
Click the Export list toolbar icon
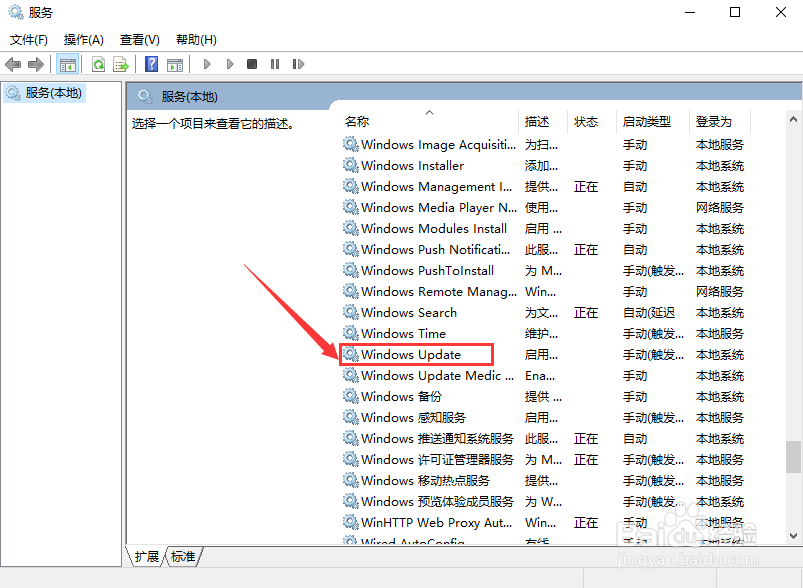(x=121, y=65)
